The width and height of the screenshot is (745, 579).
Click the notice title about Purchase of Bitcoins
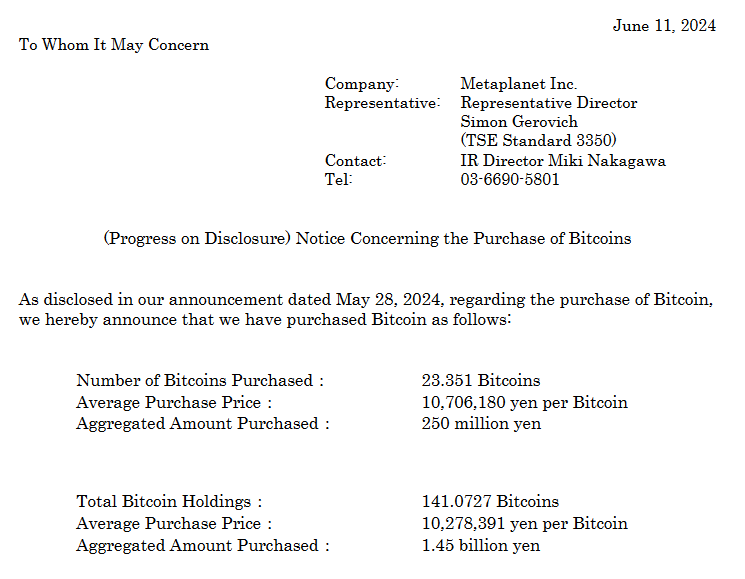[x=368, y=238]
